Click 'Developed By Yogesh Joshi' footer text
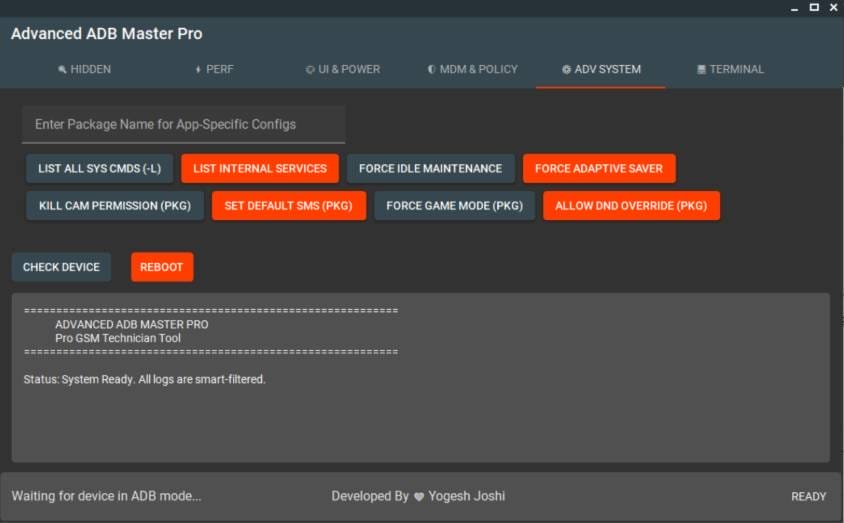The height and width of the screenshot is (523, 844). click(x=418, y=496)
